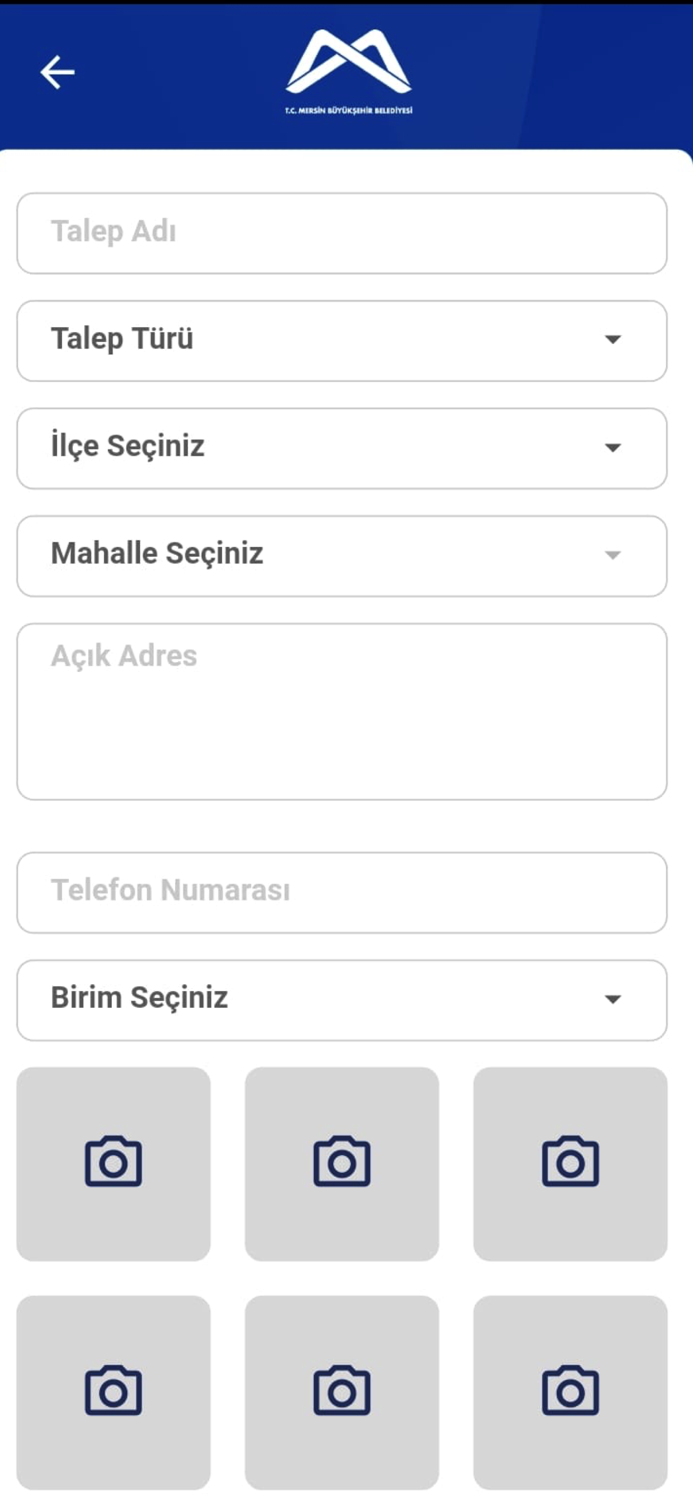Tap the first camera icon to add photo

point(113,1162)
